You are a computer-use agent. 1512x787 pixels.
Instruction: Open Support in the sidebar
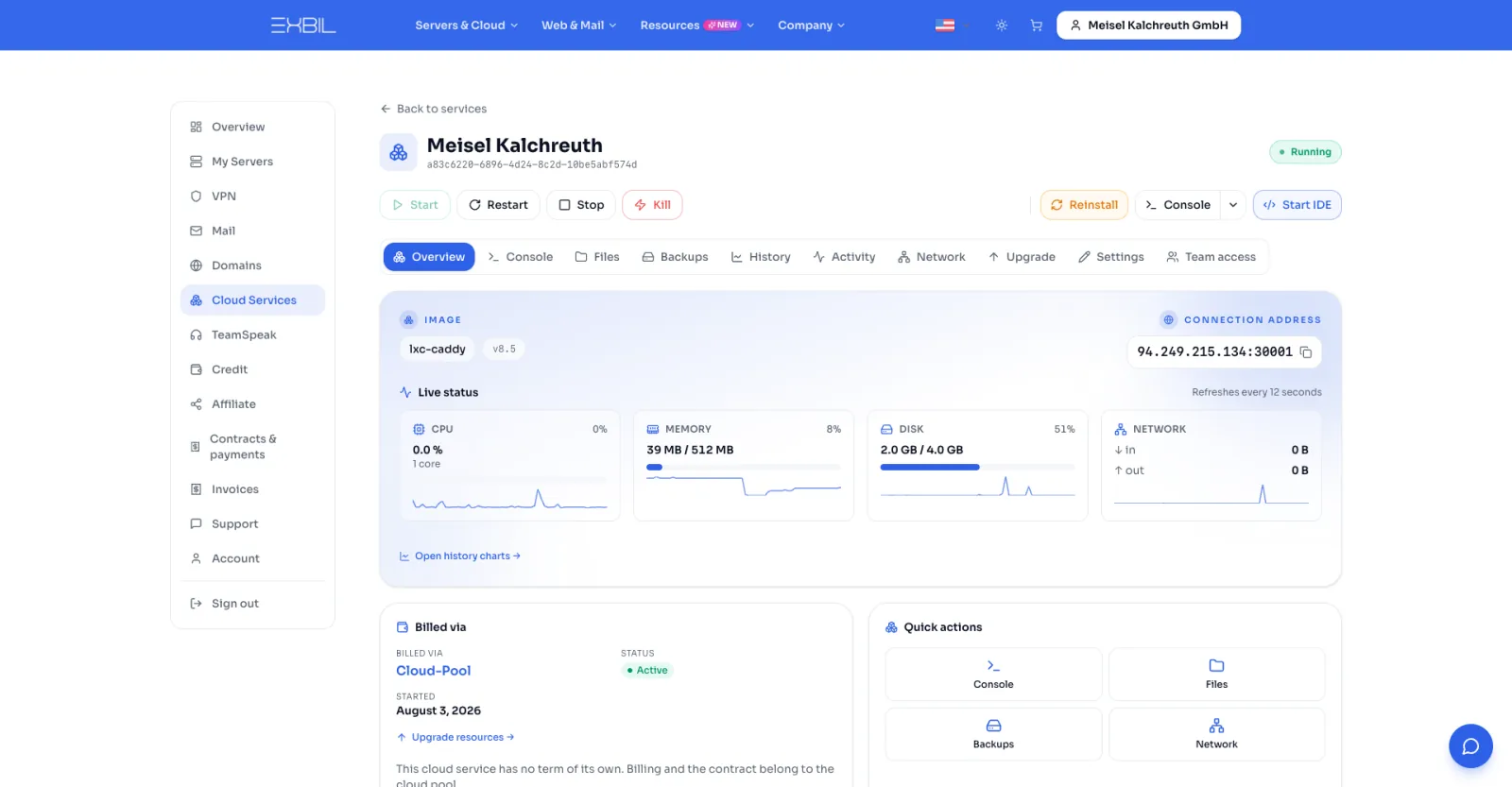coord(252,524)
